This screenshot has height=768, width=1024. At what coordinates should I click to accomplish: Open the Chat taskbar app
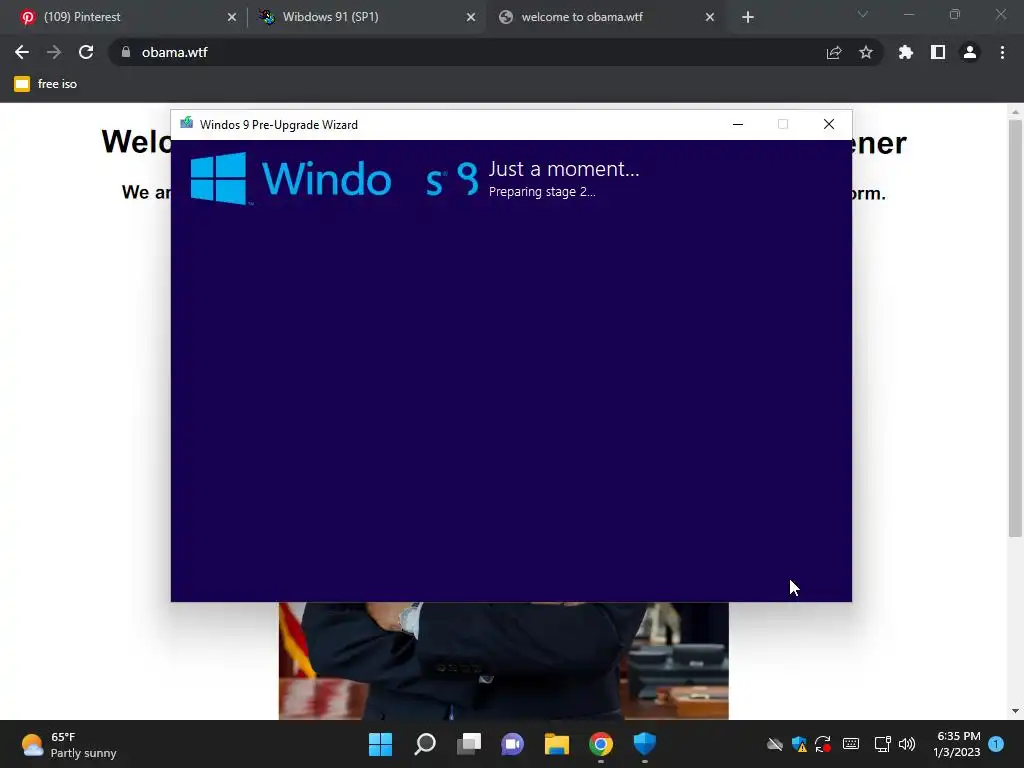[x=513, y=744]
